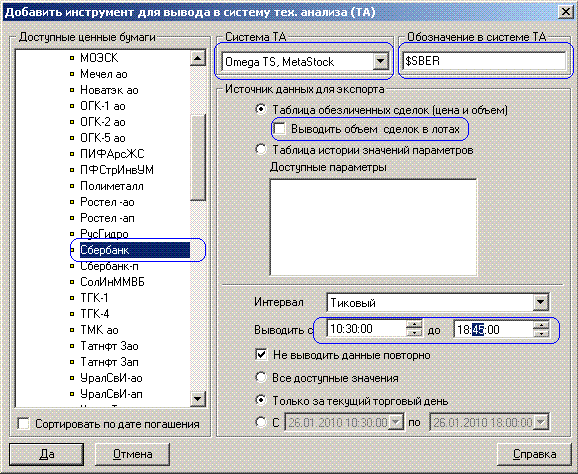Image resolution: width=578 pixels, height=474 pixels.
Task: Select ТГК-1 in the list
Action: [x=94, y=298]
